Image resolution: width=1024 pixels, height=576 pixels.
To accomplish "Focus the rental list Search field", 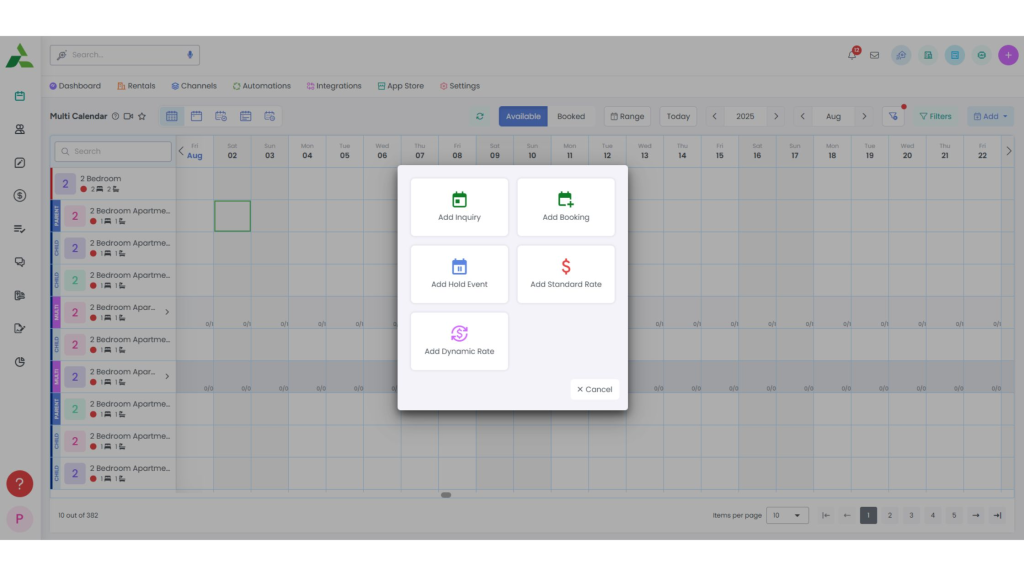I will click(113, 151).
